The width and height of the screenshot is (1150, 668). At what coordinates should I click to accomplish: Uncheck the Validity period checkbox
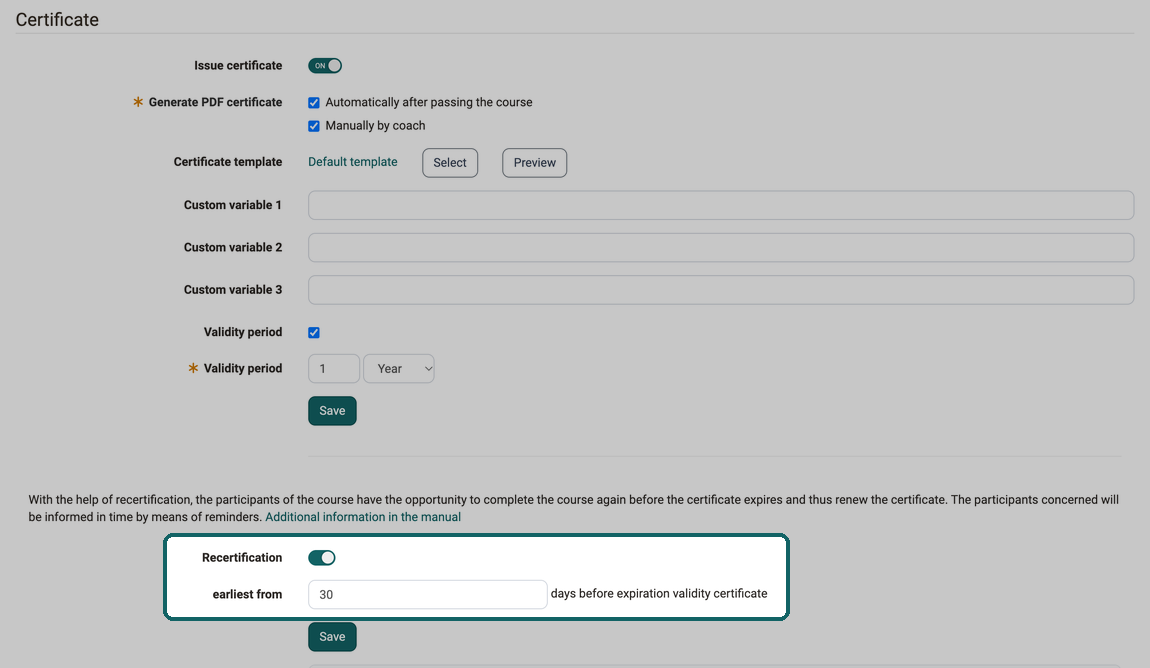coord(314,333)
